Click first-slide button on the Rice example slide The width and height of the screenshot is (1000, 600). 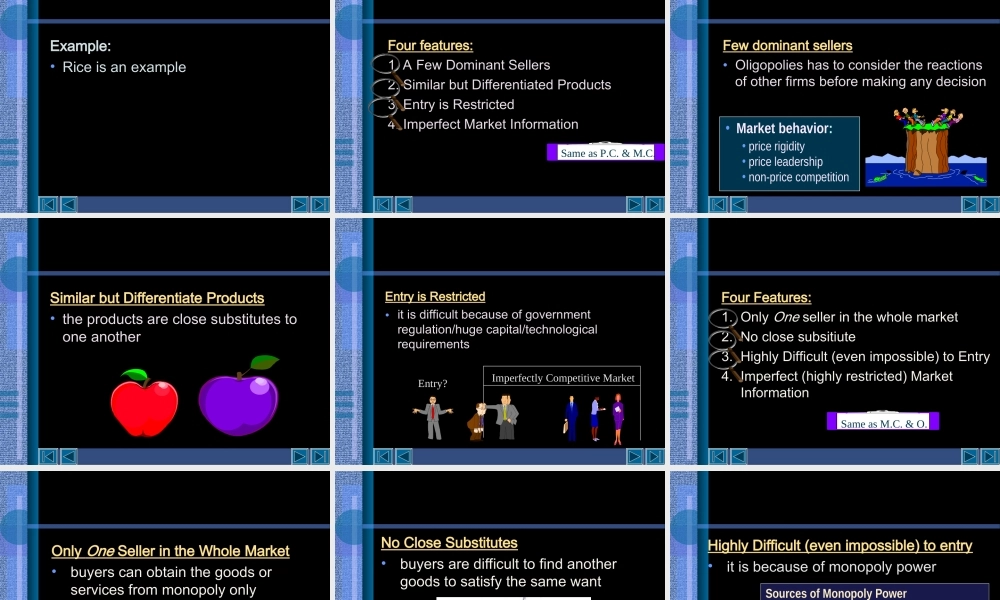pyautogui.click(x=48, y=204)
